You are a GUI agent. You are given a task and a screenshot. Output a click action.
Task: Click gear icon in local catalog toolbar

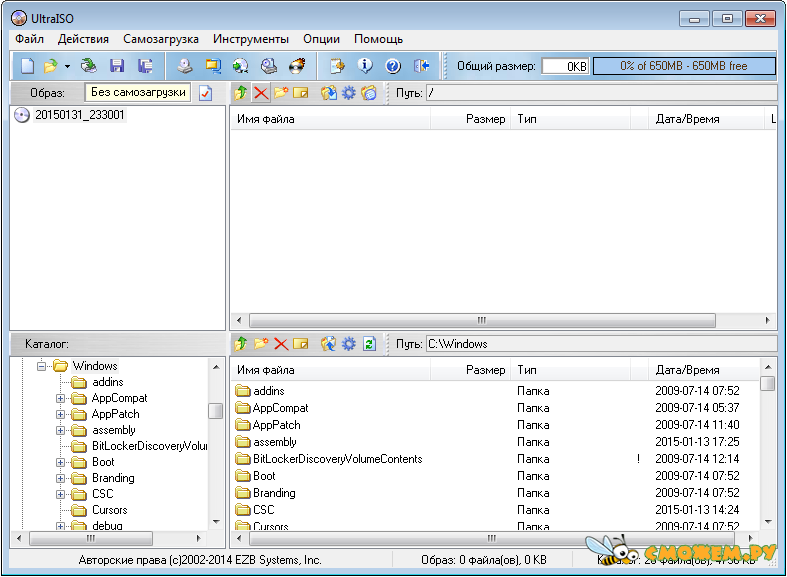(x=349, y=344)
